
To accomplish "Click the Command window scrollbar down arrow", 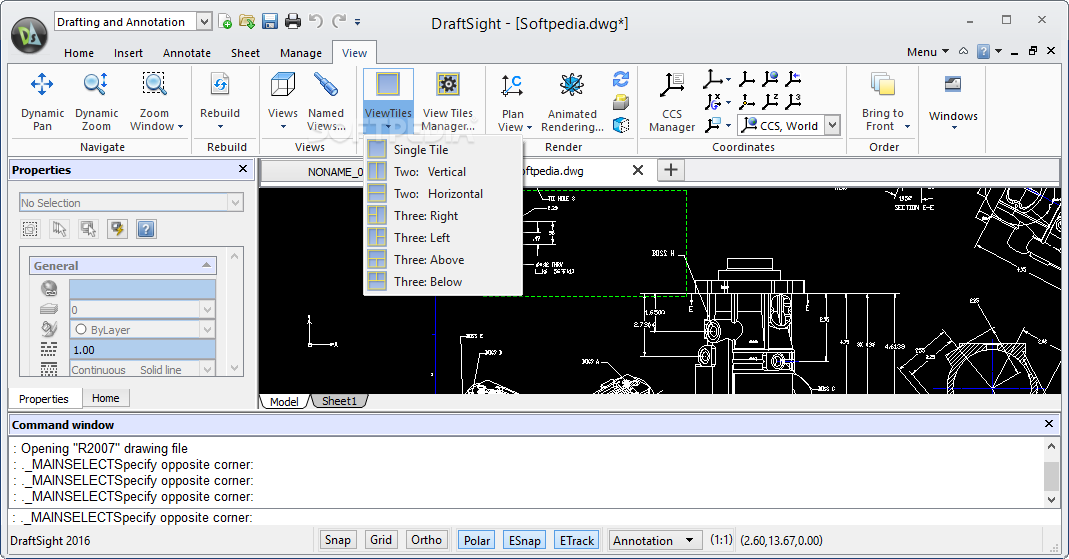I will pos(1051,500).
